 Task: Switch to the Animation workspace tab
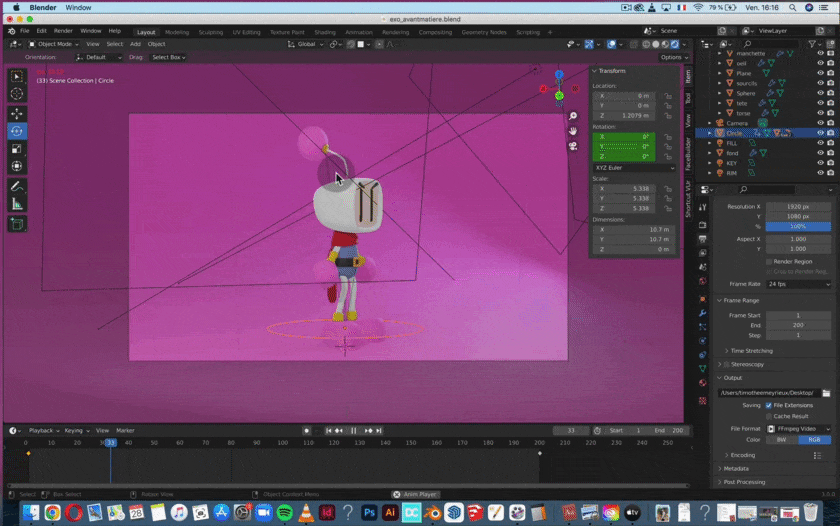tap(358, 32)
